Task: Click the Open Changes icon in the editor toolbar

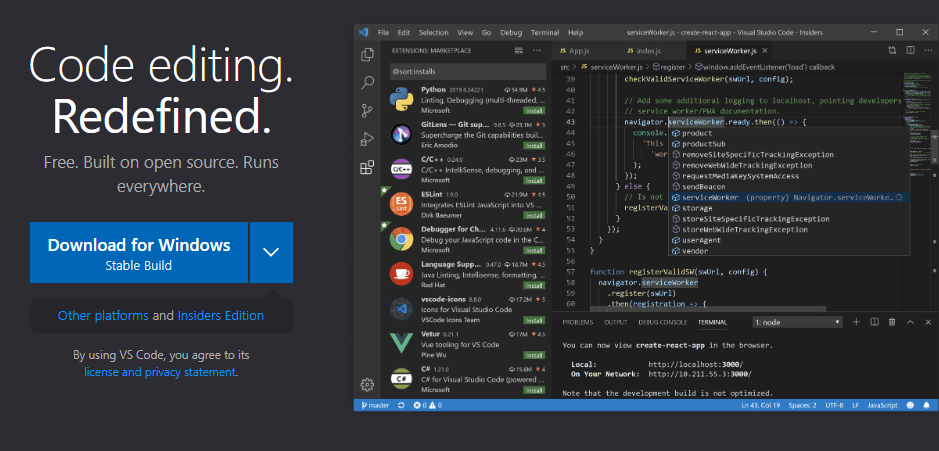Action: point(892,50)
